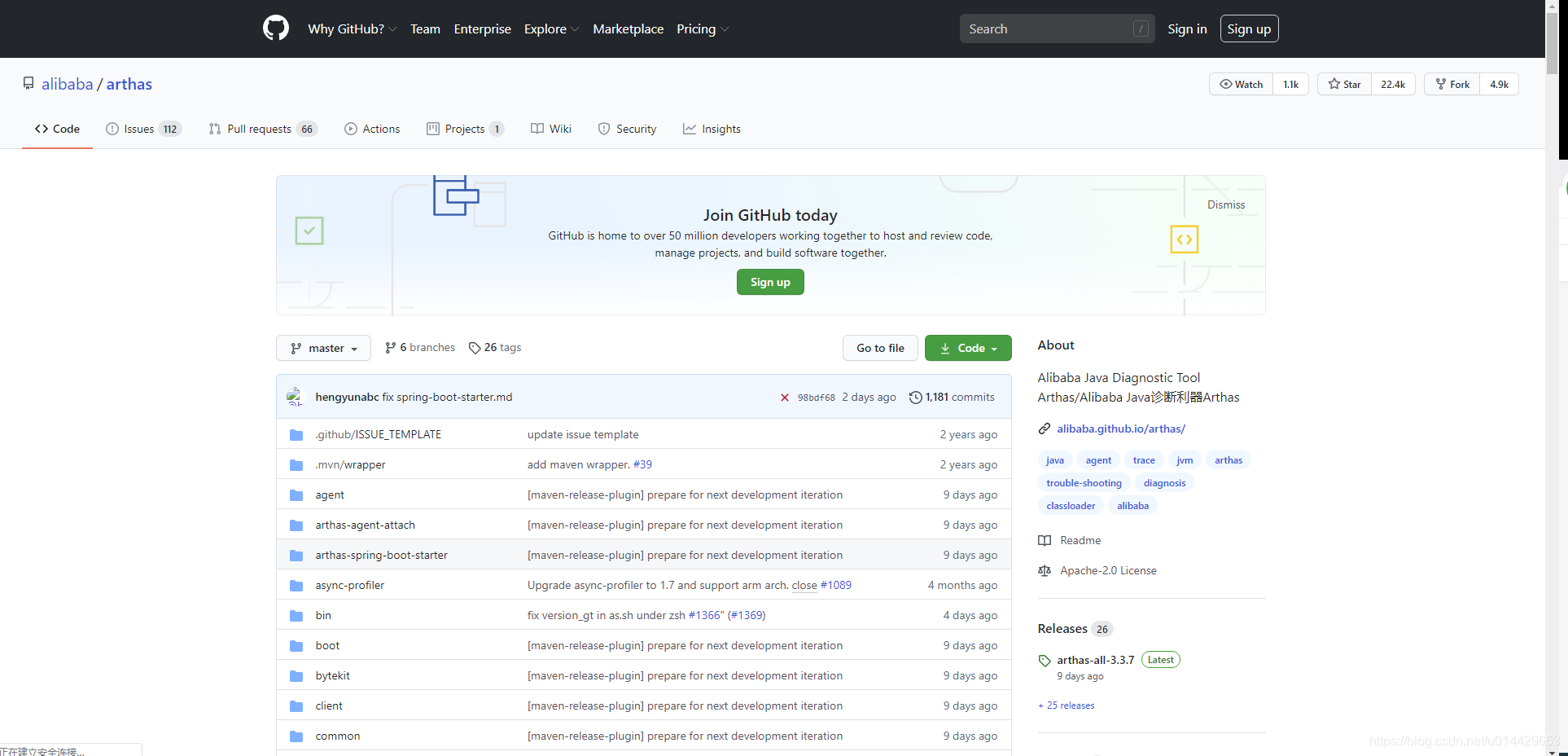Click the Sign in link
The height and width of the screenshot is (756, 1568).
point(1187,29)
